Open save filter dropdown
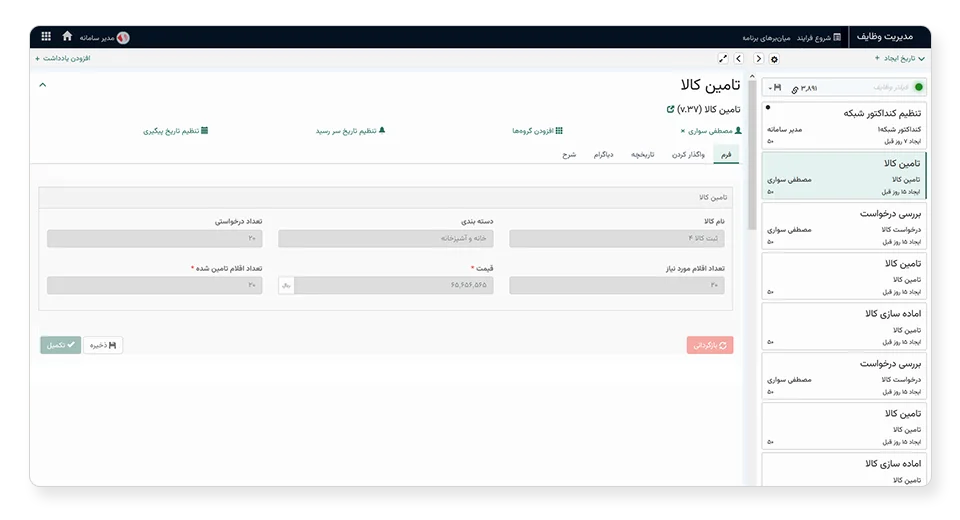 774,88
